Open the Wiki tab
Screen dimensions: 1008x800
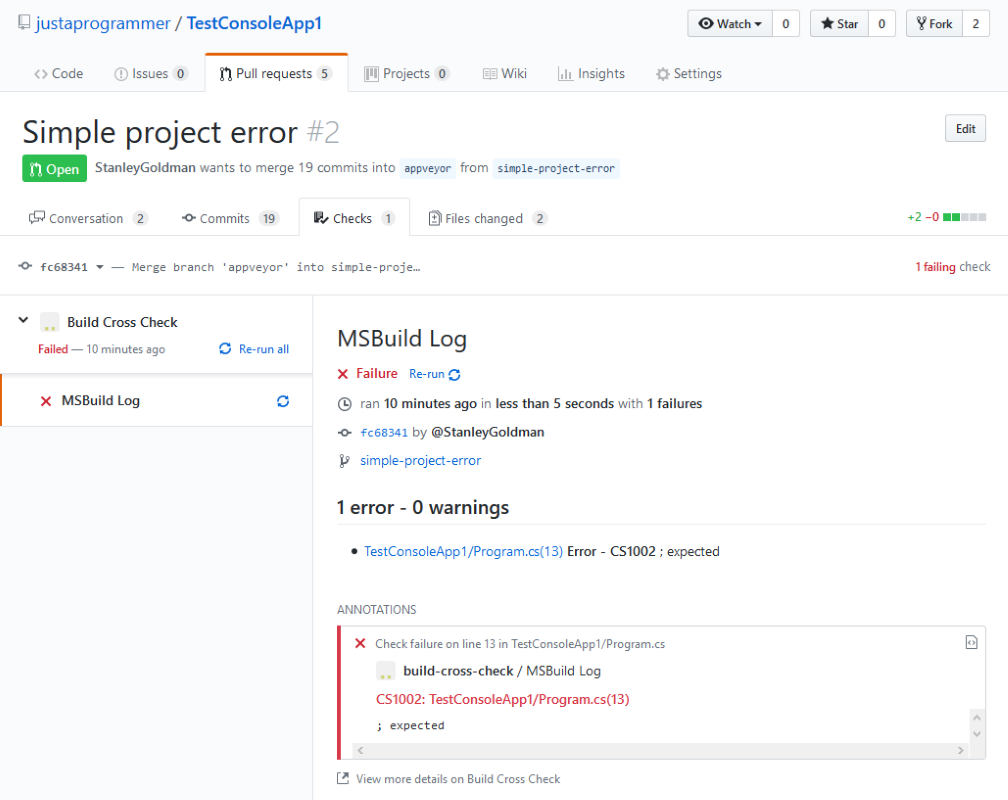point(505,73)
